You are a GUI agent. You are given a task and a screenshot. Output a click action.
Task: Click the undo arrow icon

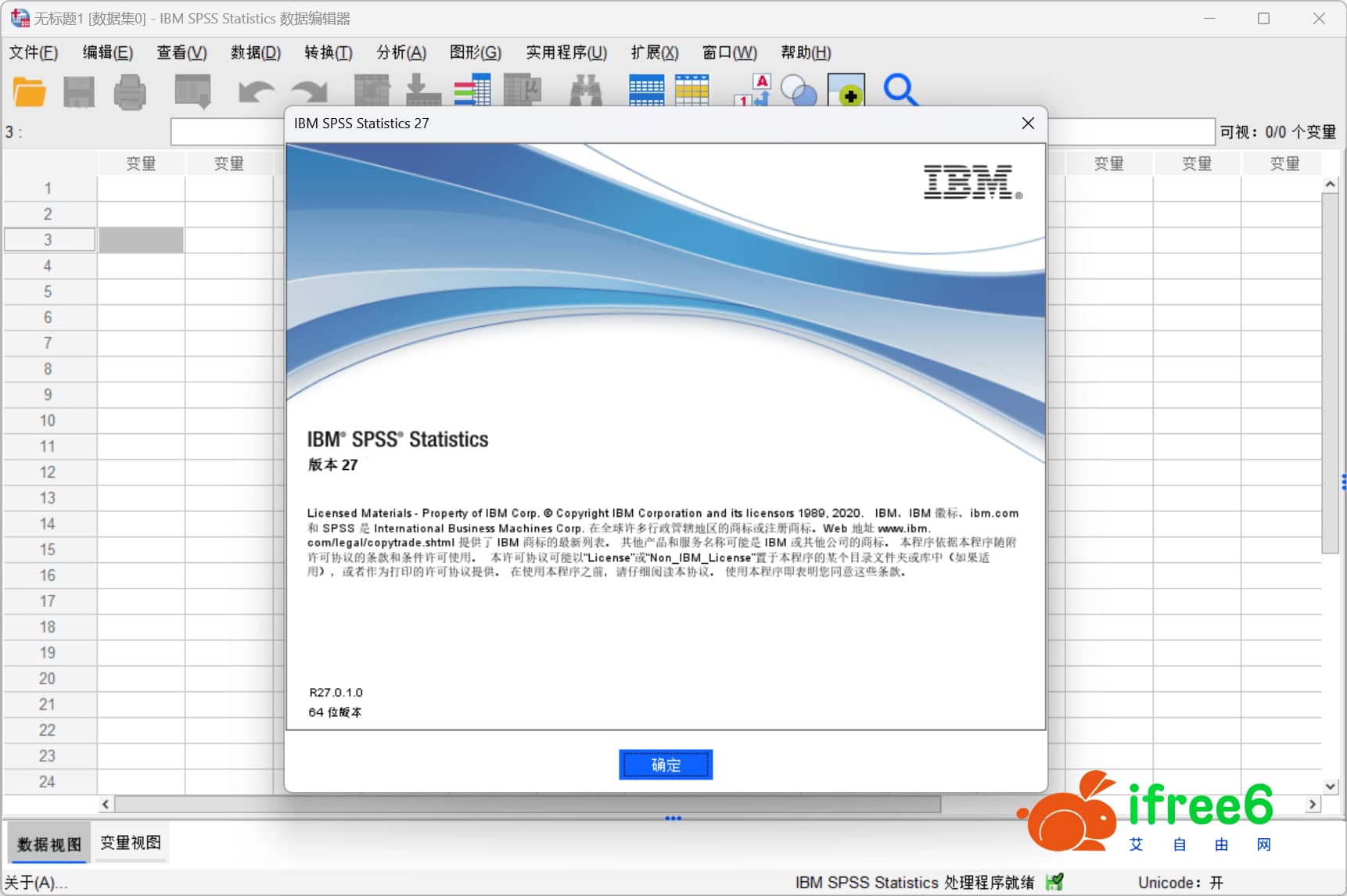pos(256,92)
